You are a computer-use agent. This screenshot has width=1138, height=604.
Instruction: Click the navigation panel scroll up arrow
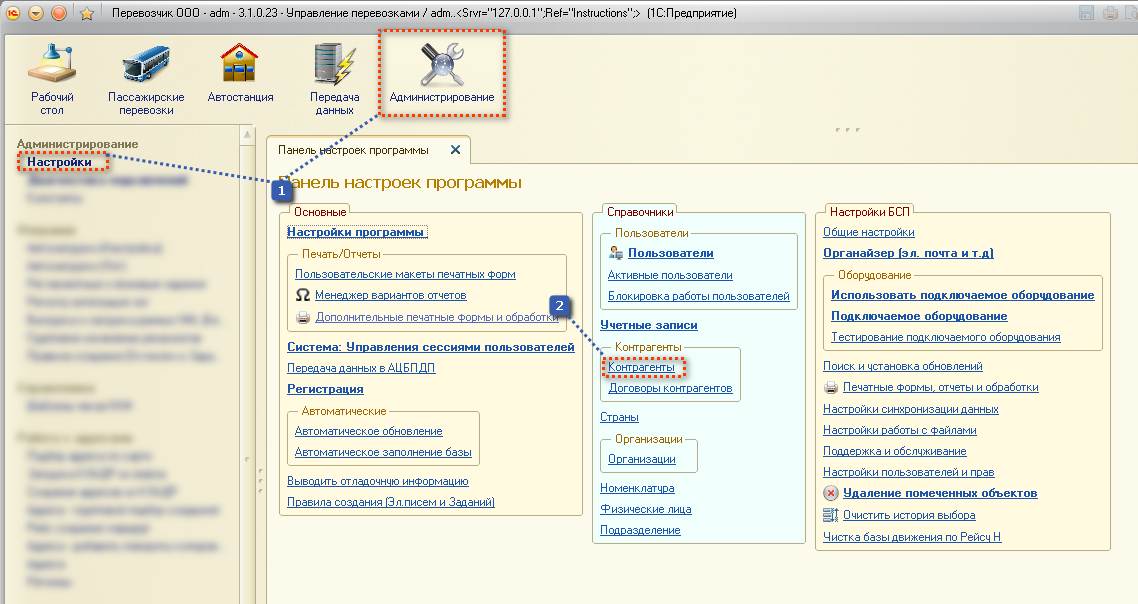tap(247, 135)
